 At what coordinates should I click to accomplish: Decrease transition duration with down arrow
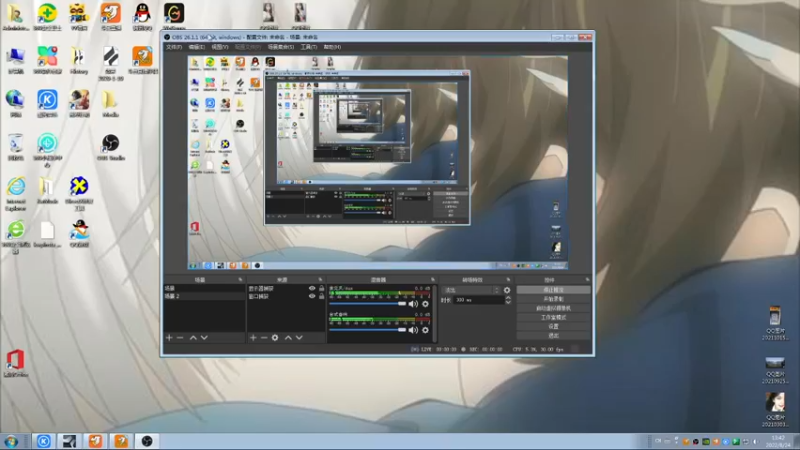508,303
